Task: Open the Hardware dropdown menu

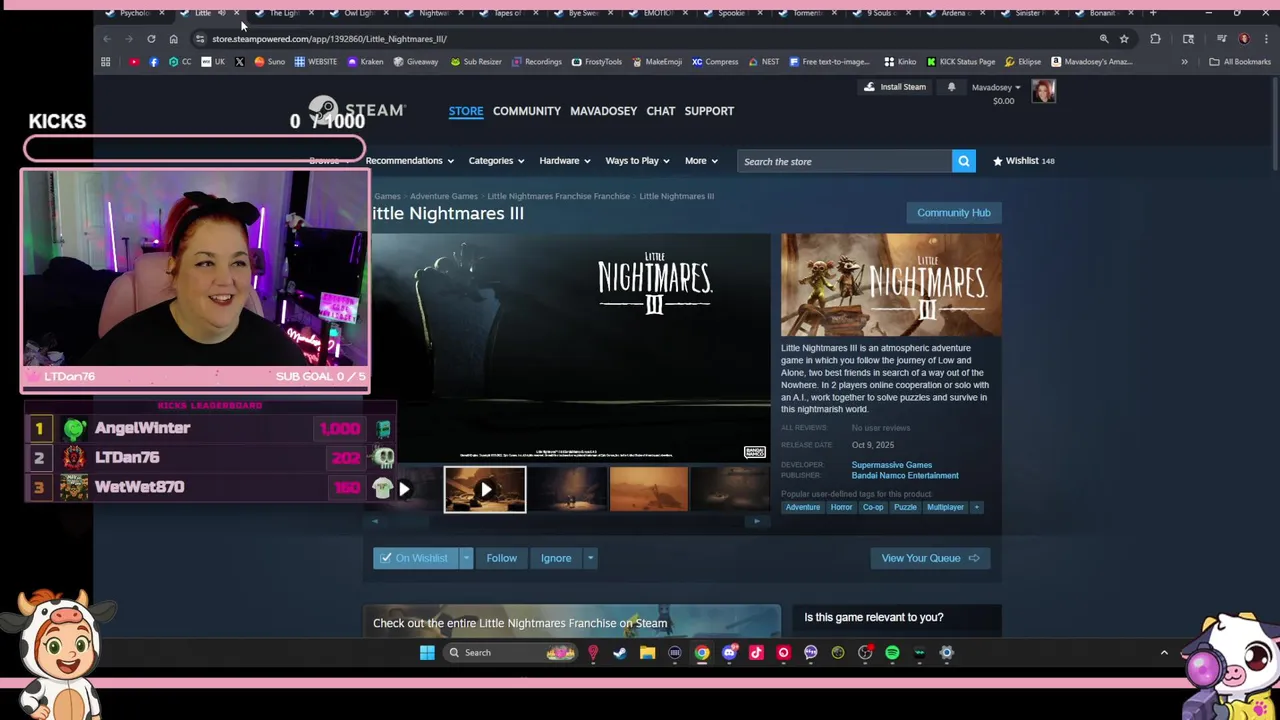Action: [565, 161]
